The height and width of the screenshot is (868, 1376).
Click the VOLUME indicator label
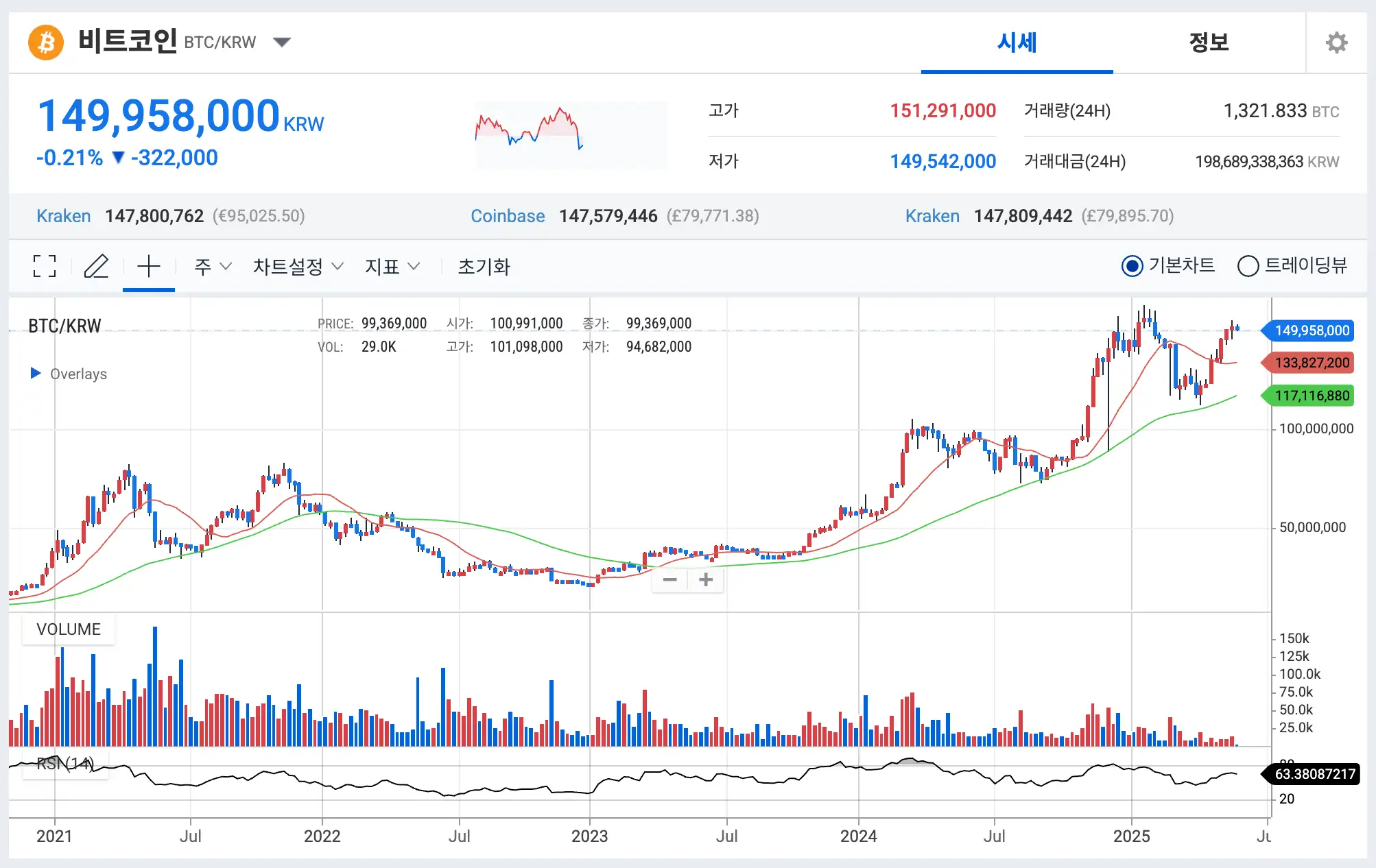click(x=68, y=629)
